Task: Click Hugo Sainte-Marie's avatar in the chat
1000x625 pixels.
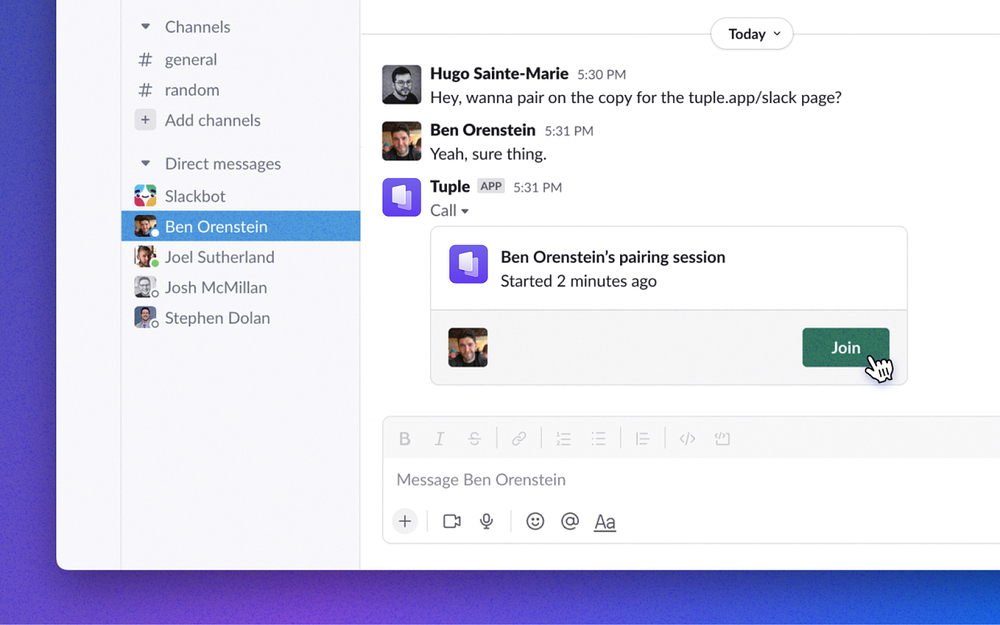Action: [401, 84]
